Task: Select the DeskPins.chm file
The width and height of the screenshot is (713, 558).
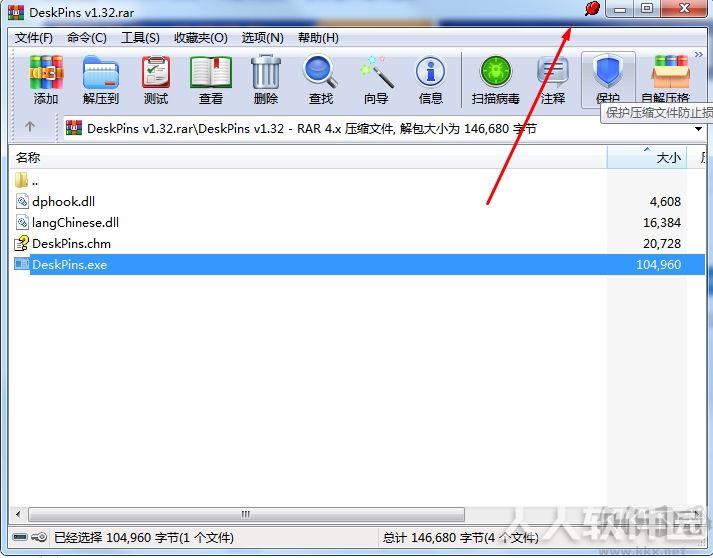Action: pos(71,244)
